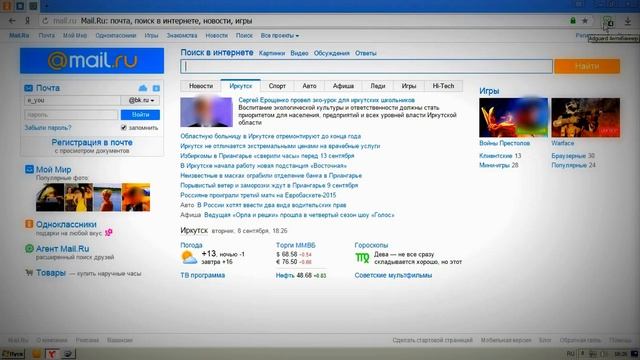
Task: Click the shopping cart icon by Товары
Action: coord(29,273)
